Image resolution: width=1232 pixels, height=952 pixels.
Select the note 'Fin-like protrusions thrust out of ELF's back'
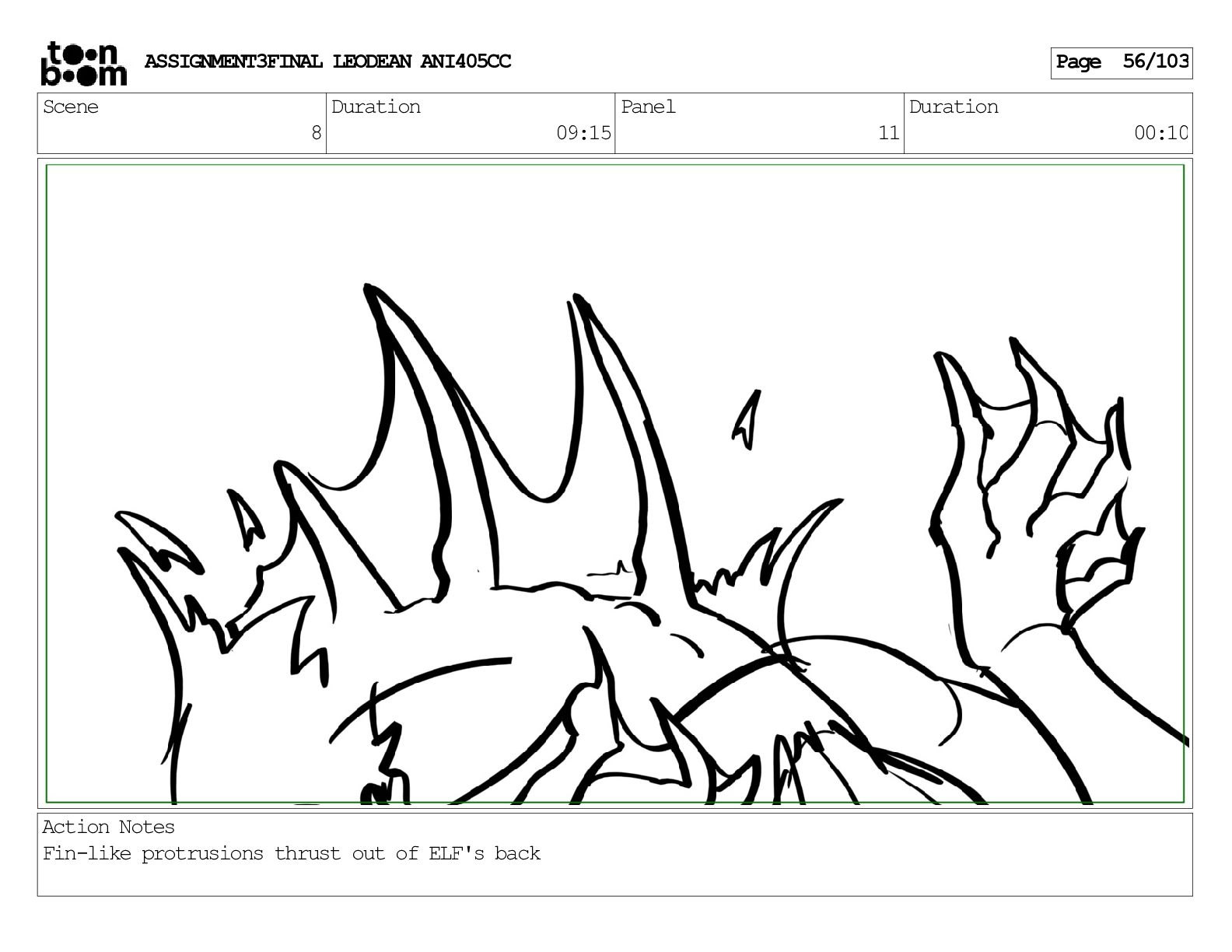click(292, 853)
